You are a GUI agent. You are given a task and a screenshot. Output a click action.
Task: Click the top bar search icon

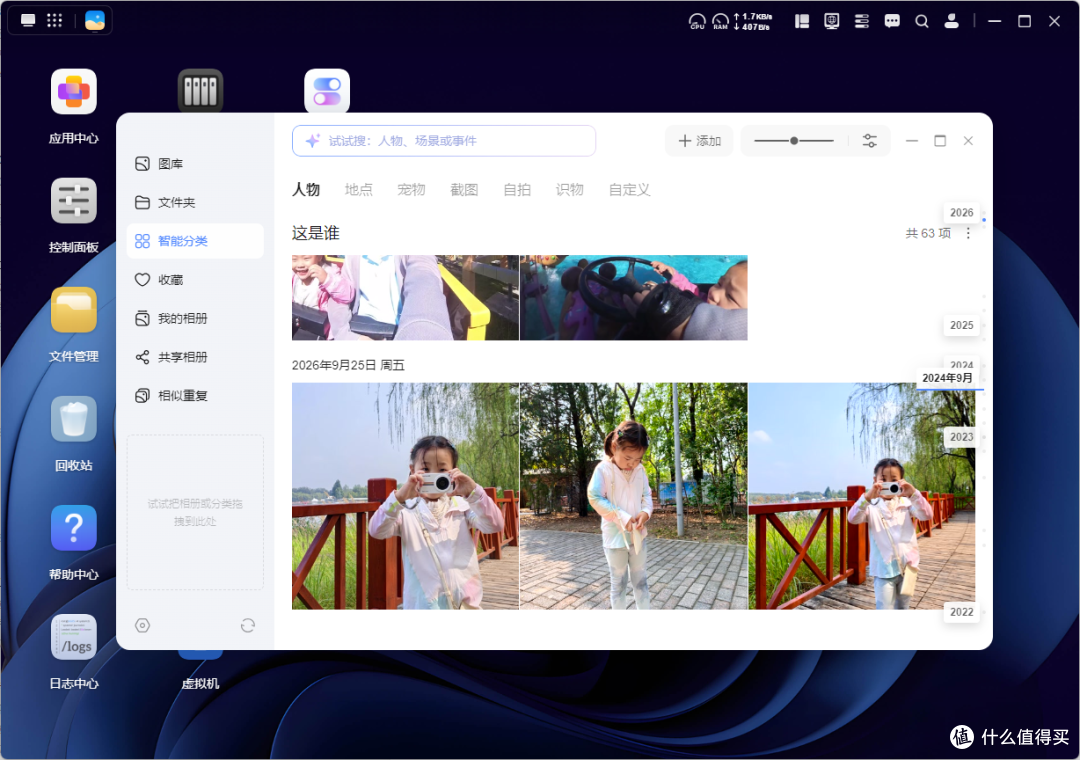[x=922, y=21]
